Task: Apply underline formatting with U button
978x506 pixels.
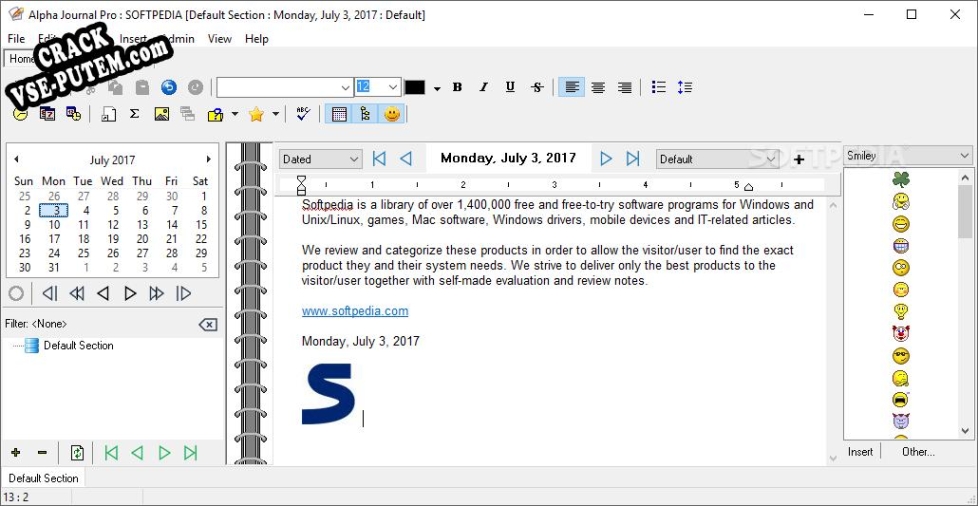Action: pos(510,87)
